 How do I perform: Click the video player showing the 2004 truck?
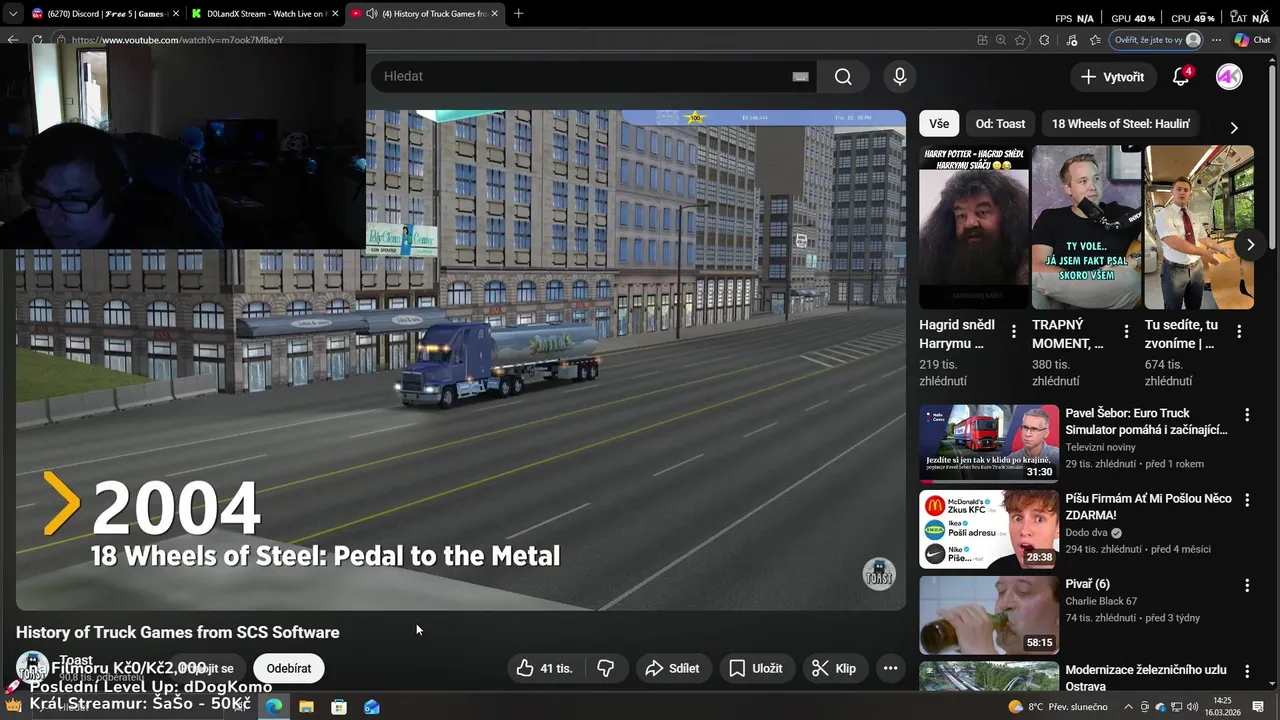click(461, 360)
